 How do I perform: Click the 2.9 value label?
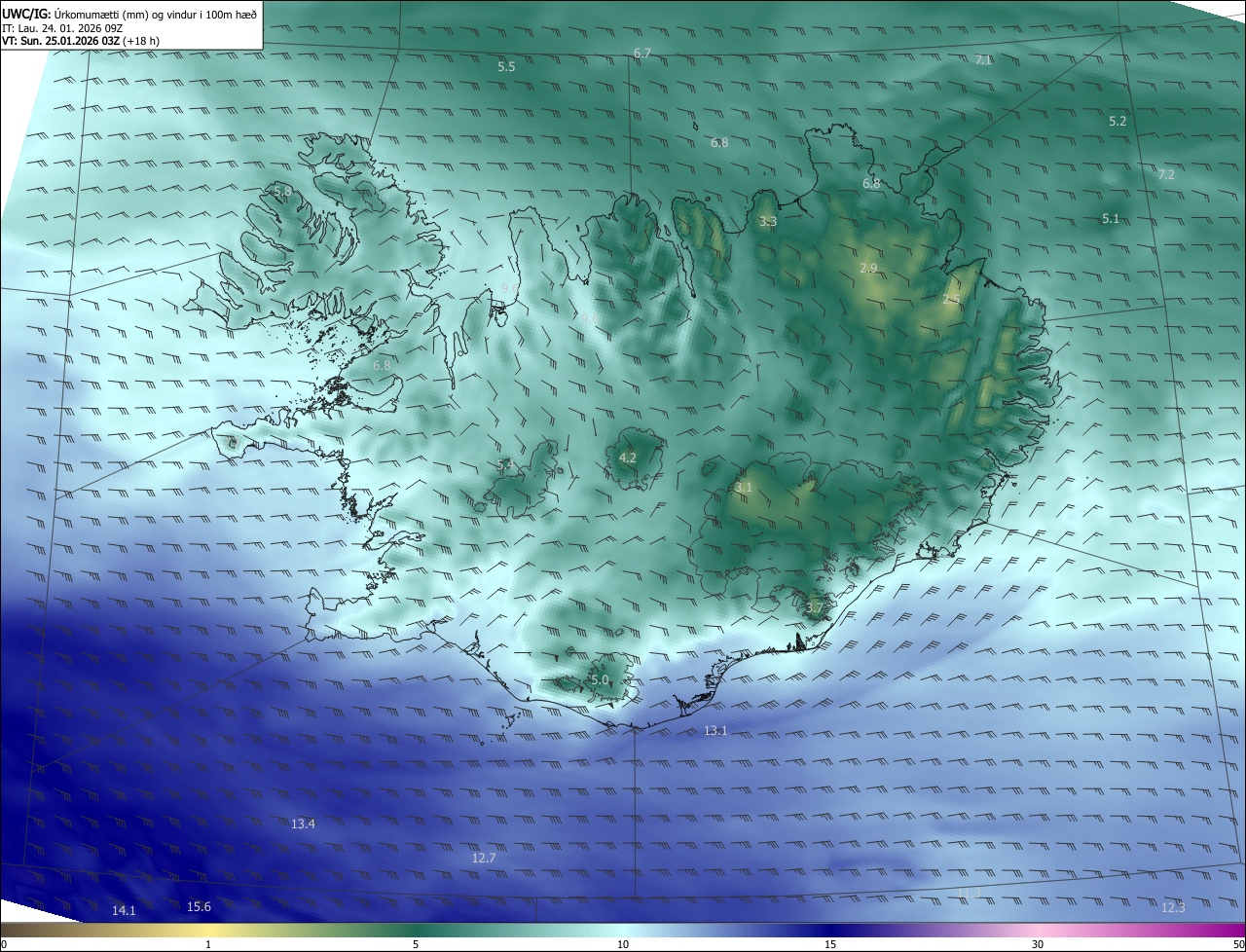[x=869, y=268]
